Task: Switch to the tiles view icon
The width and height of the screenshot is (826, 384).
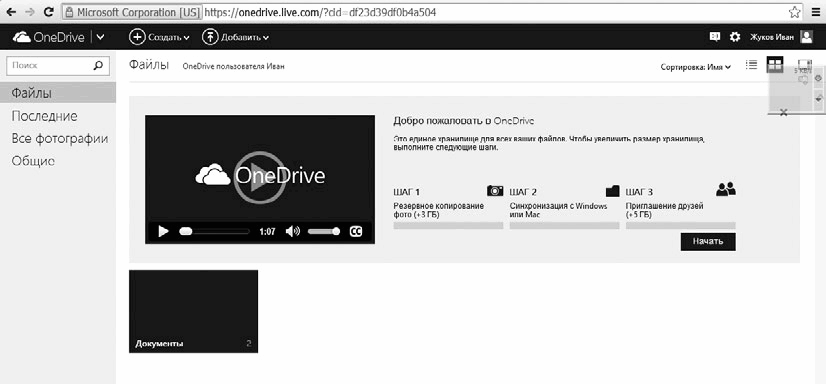Action: pos(775,65)
